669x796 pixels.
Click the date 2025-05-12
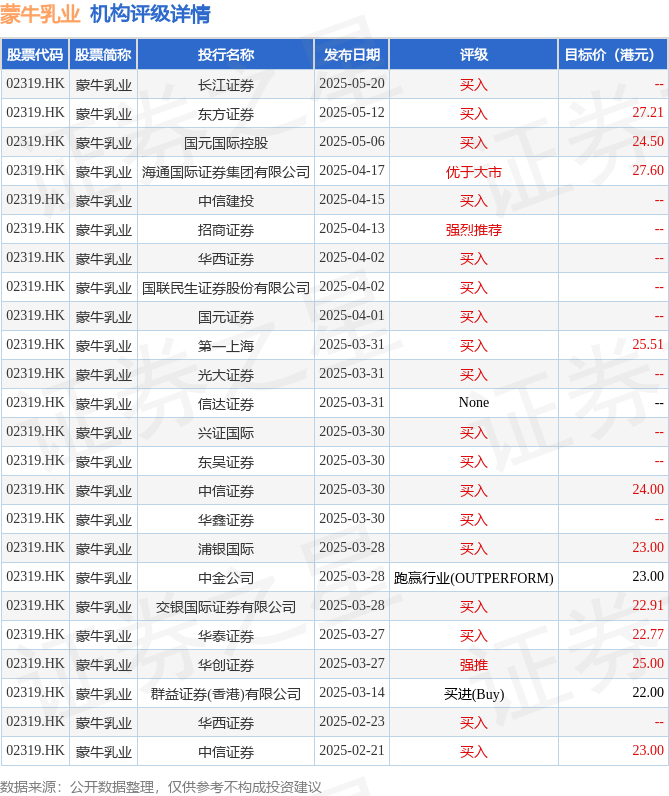352,112
